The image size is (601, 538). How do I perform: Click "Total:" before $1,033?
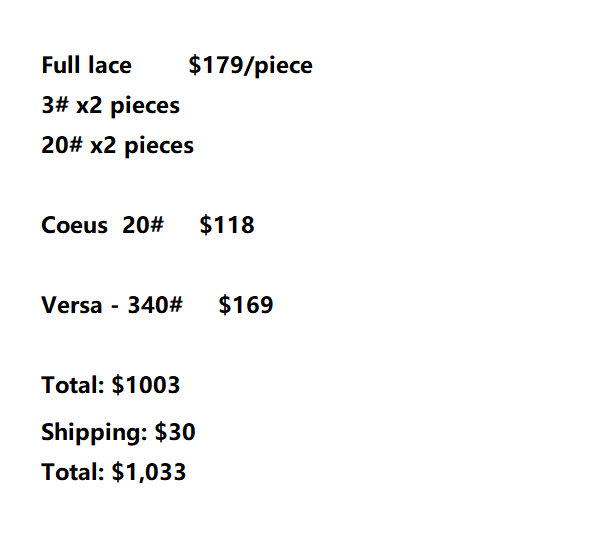[72, 472]
